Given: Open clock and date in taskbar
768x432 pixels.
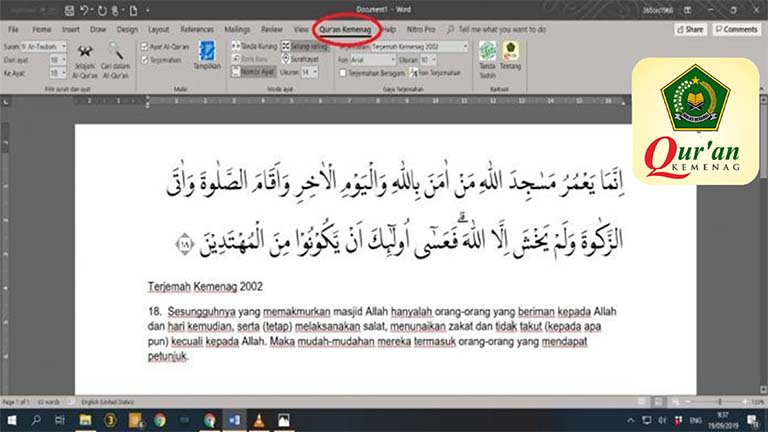Looking at the screenshot, I should point(723,420).
